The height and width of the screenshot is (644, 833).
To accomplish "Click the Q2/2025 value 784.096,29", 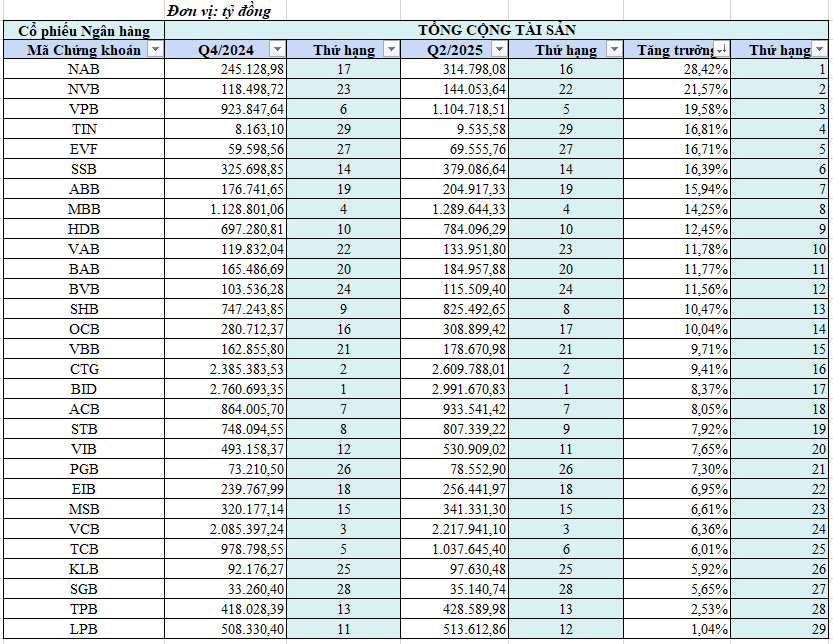I will 454,229.
